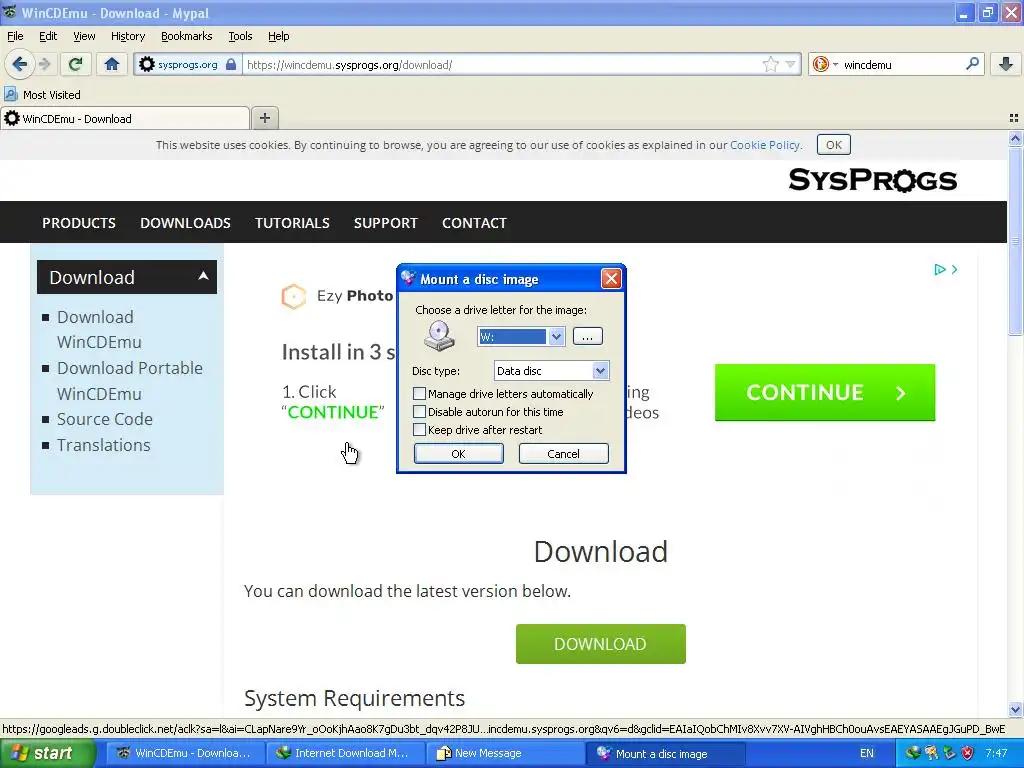Click the list all tabs icon

tap(1014, 118)
